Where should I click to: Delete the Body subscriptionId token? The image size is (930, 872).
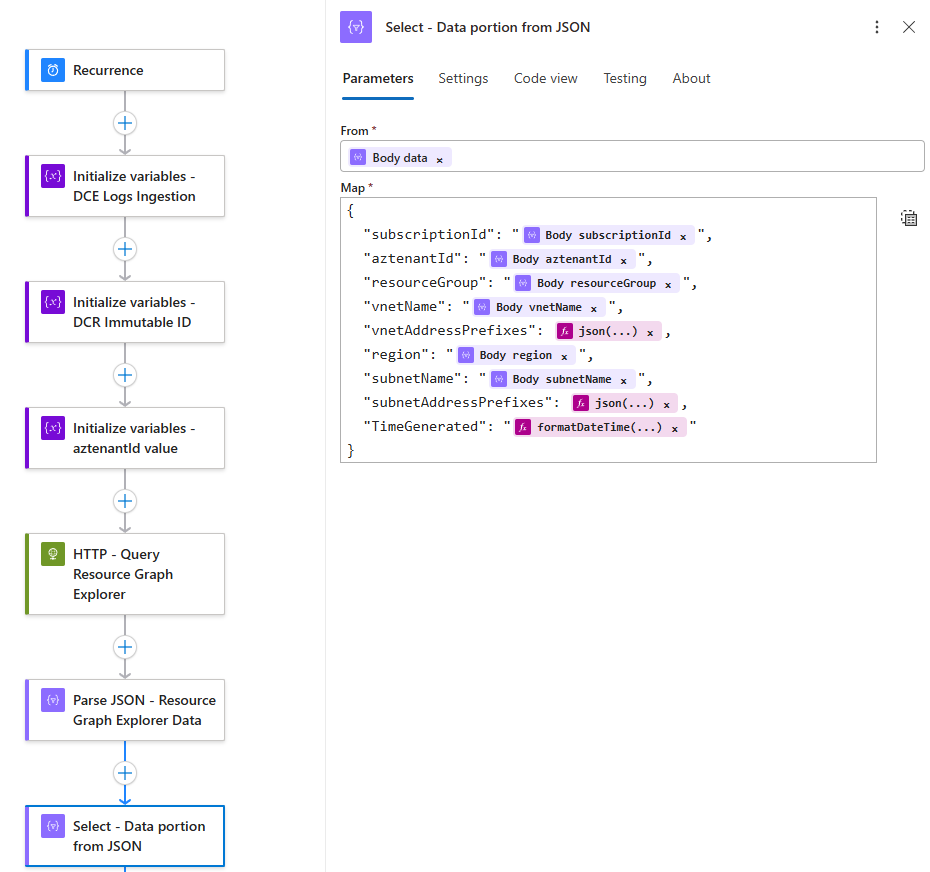click(x=683, y=236)
